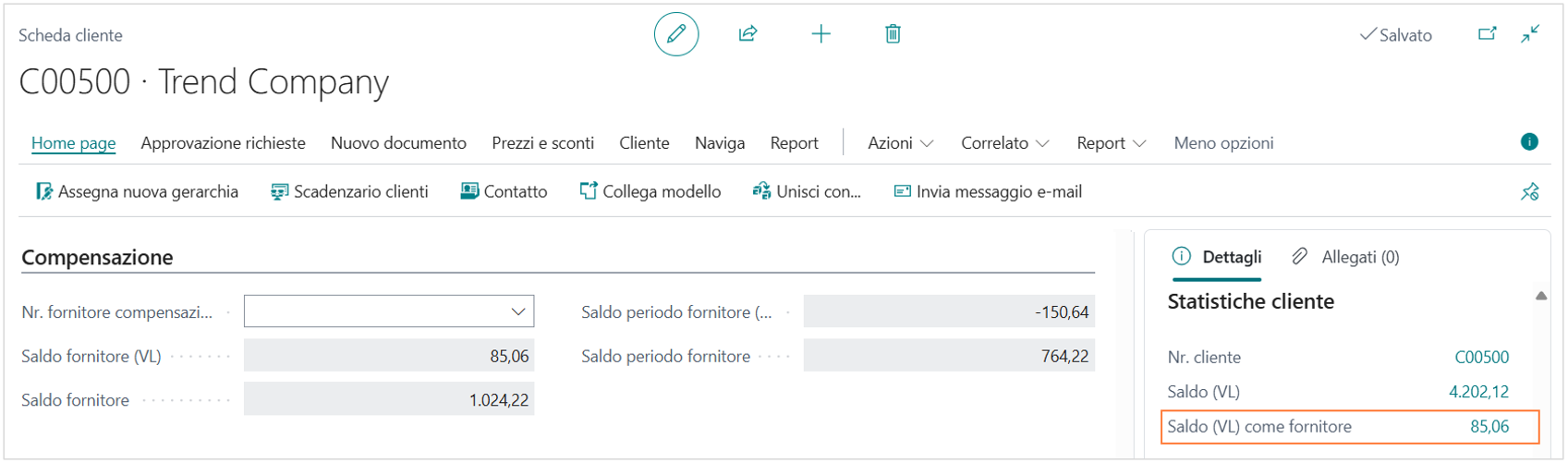
Task: Click Invia messaggio e-mail button
Action: point(988,192)
